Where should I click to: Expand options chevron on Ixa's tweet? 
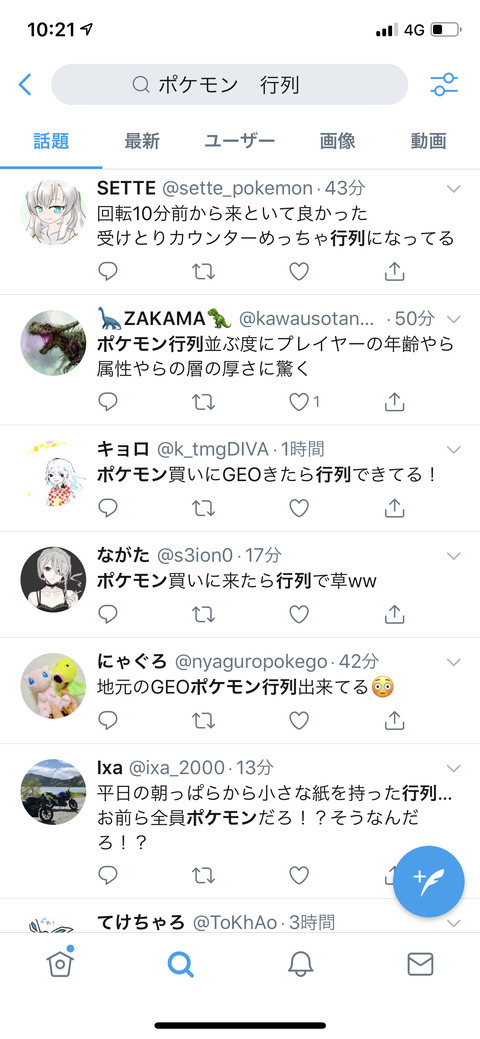pyautogui.click(x=453, y=768)
